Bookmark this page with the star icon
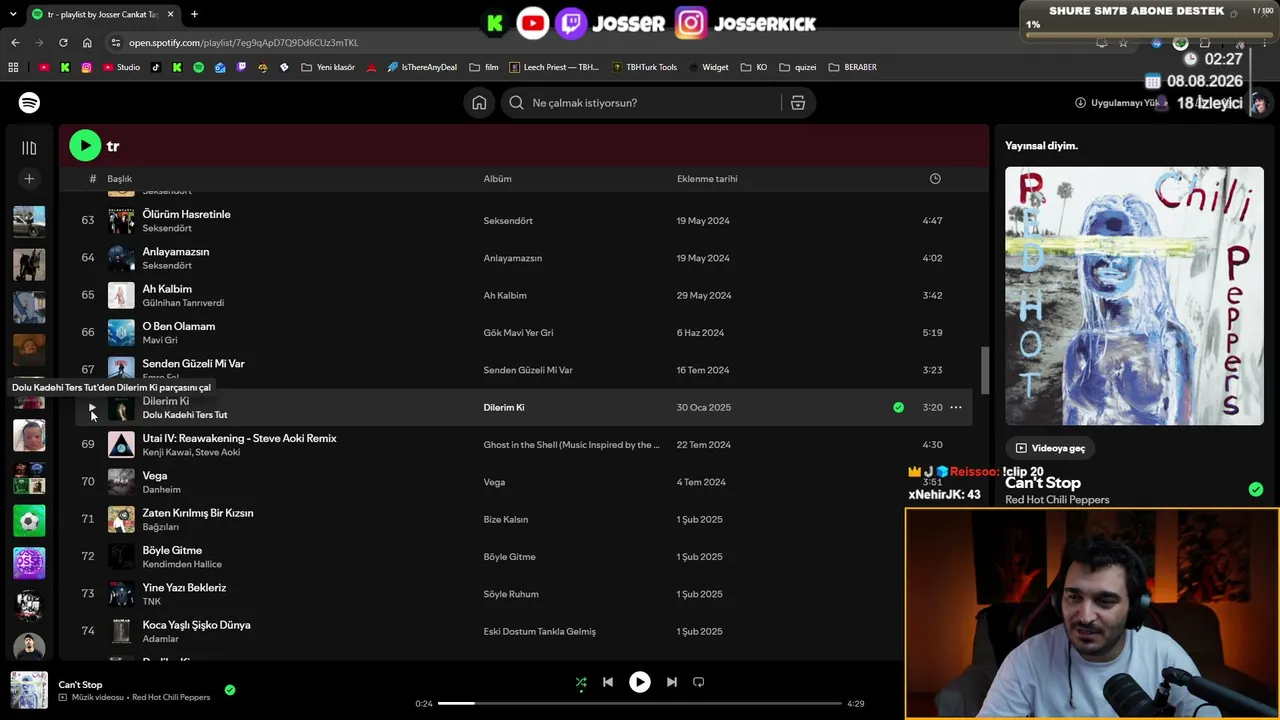The height and width of the screenshot is (720, 1280). click(1123, 43)
